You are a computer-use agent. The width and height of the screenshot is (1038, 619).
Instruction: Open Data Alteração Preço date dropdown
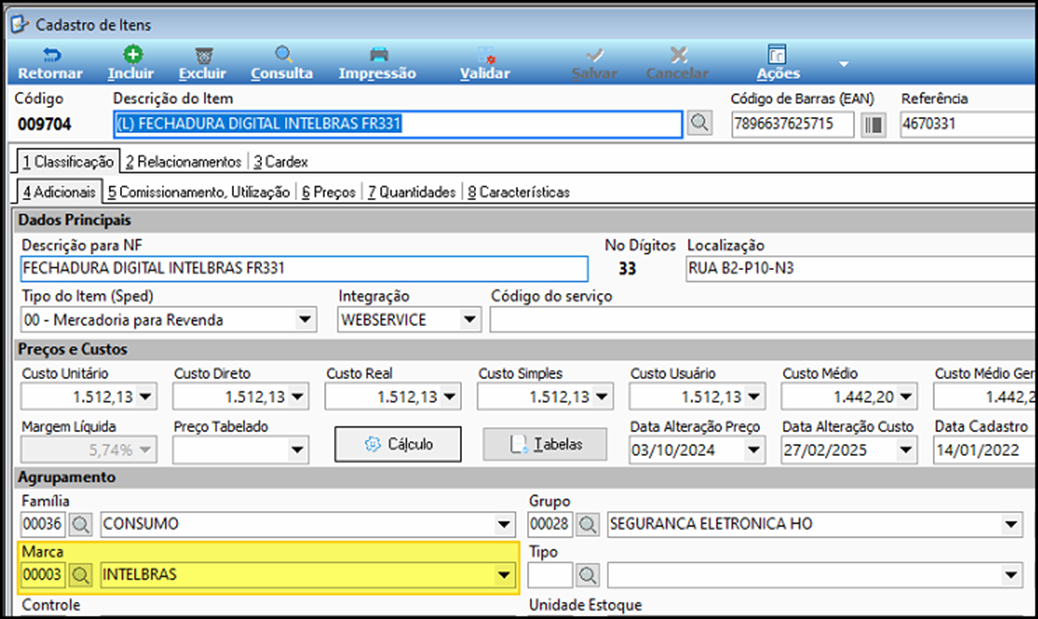click(754, 450)
